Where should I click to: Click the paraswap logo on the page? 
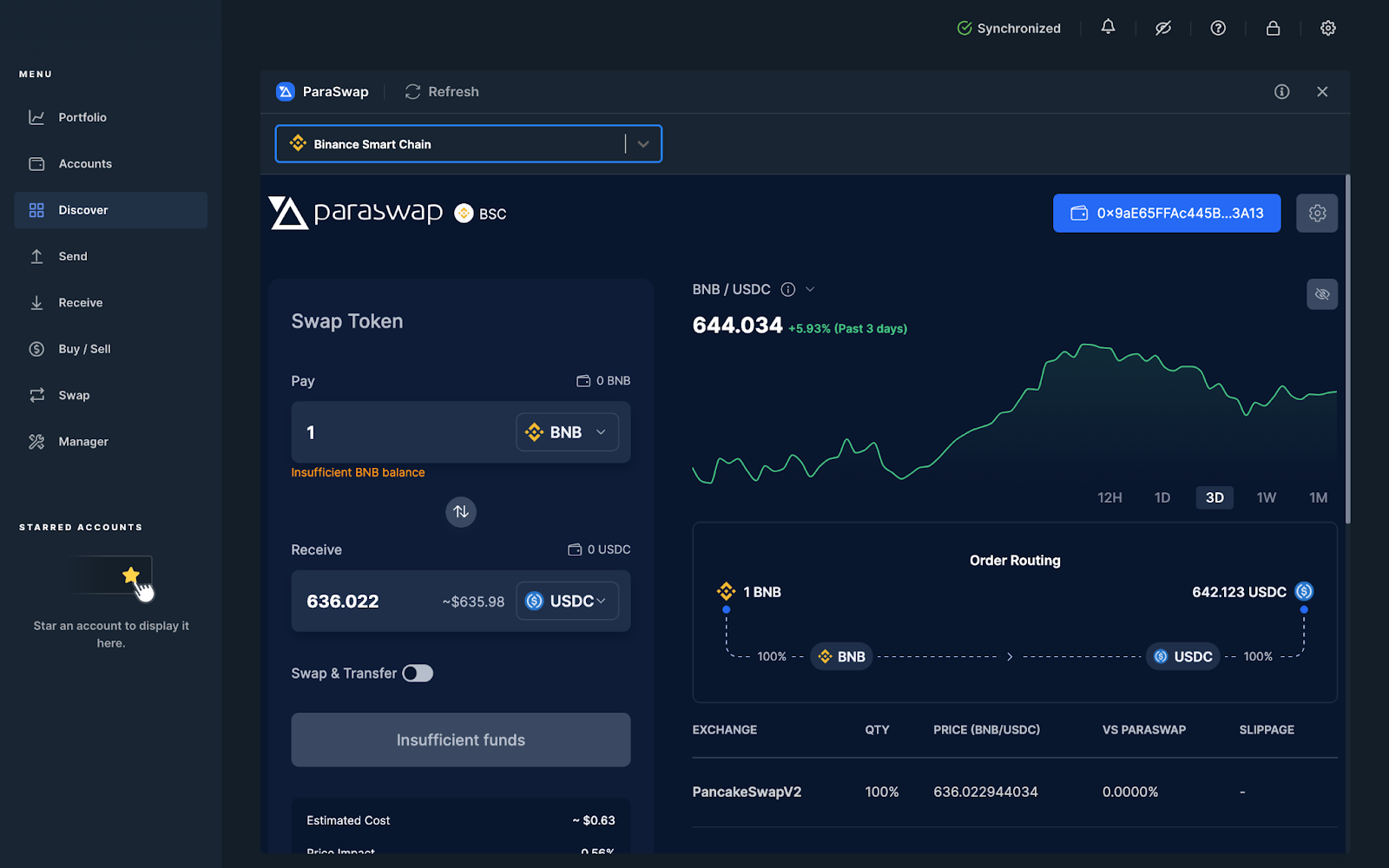pyautogui.click(x=356, y=213)
